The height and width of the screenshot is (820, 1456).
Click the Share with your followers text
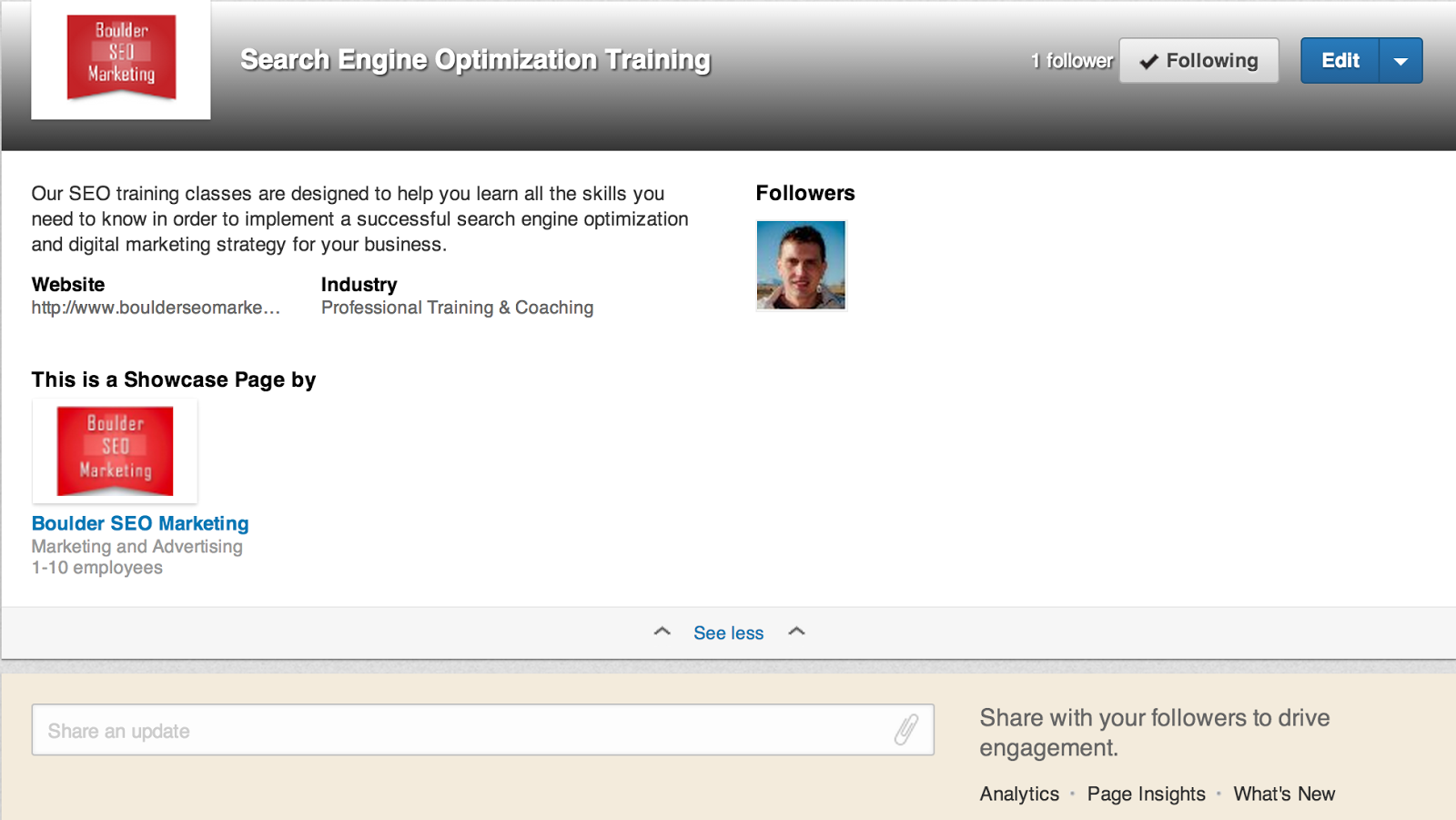tap(1155, 733)
